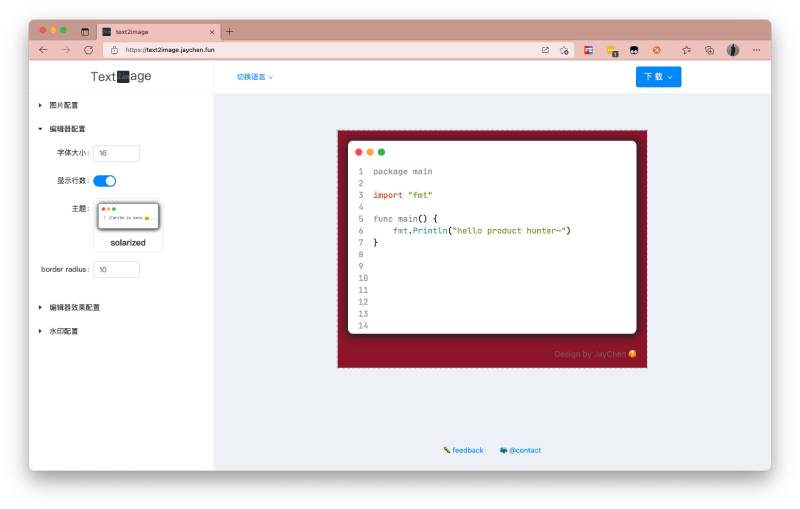Open the browser three-dots settings menu

(756, 50)
